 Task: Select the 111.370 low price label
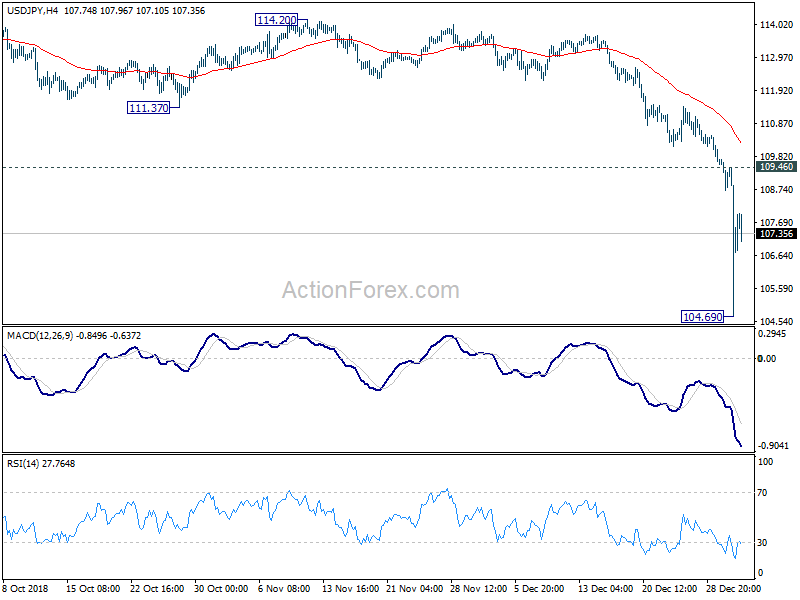pos(148,108)
